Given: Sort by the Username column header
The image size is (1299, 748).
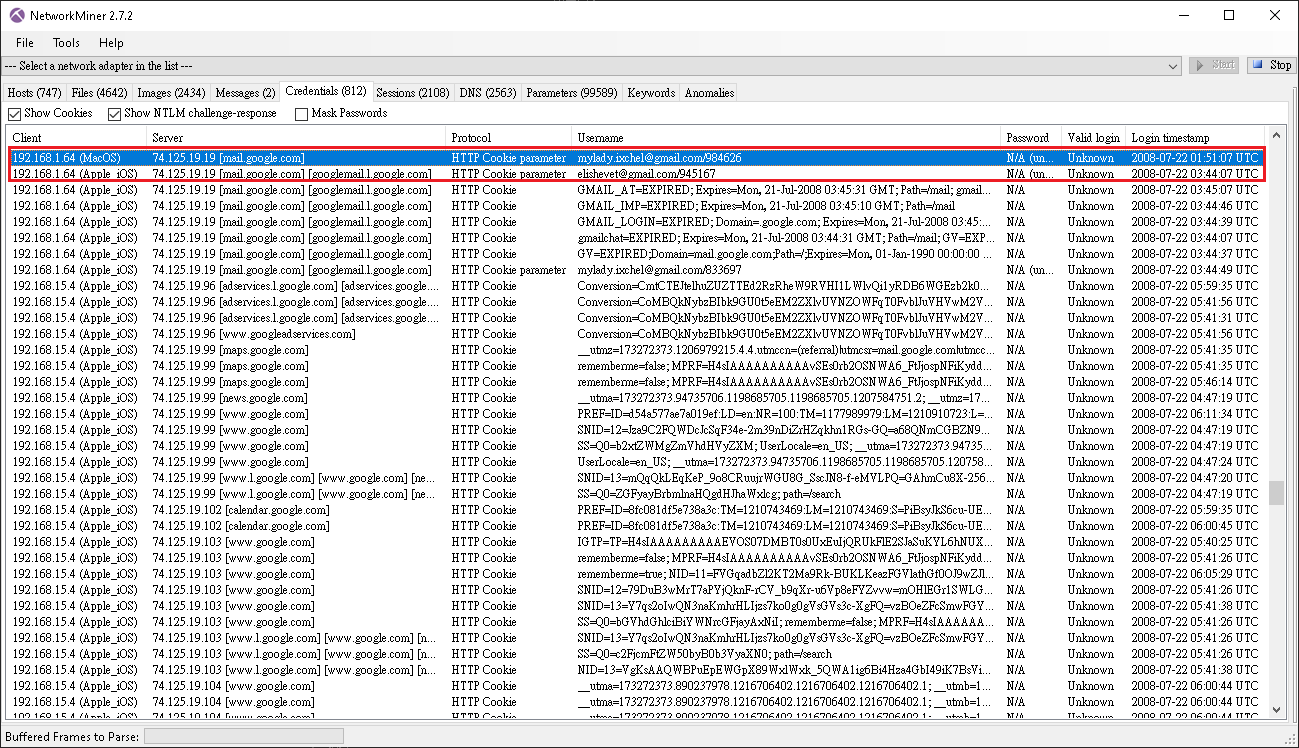Looking at the screenshot, I should [787, 137].
